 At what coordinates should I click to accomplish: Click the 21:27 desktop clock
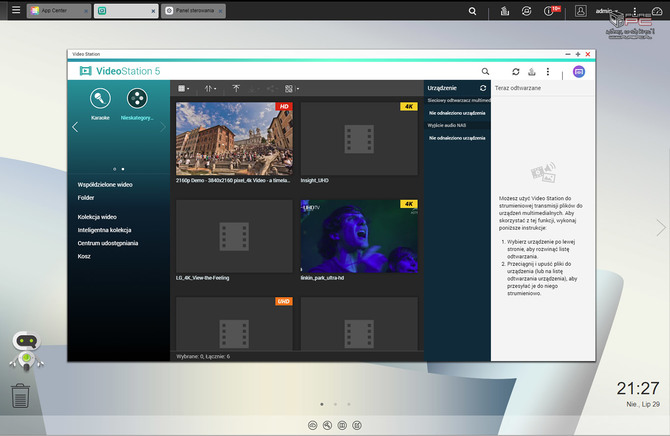point(638,388)
